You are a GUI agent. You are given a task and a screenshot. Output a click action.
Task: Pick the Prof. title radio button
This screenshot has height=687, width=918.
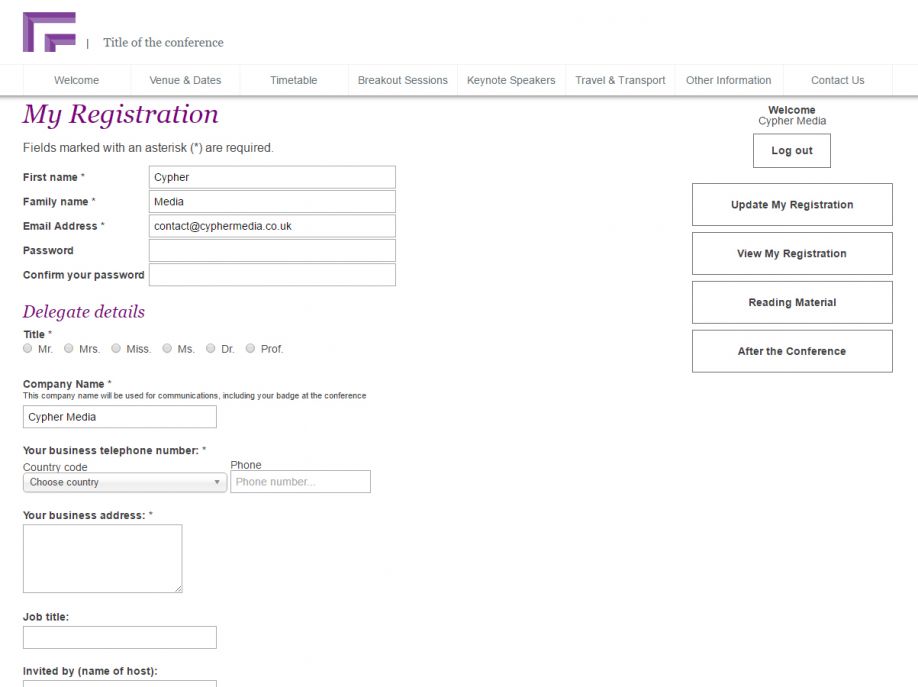click(251, 349)
